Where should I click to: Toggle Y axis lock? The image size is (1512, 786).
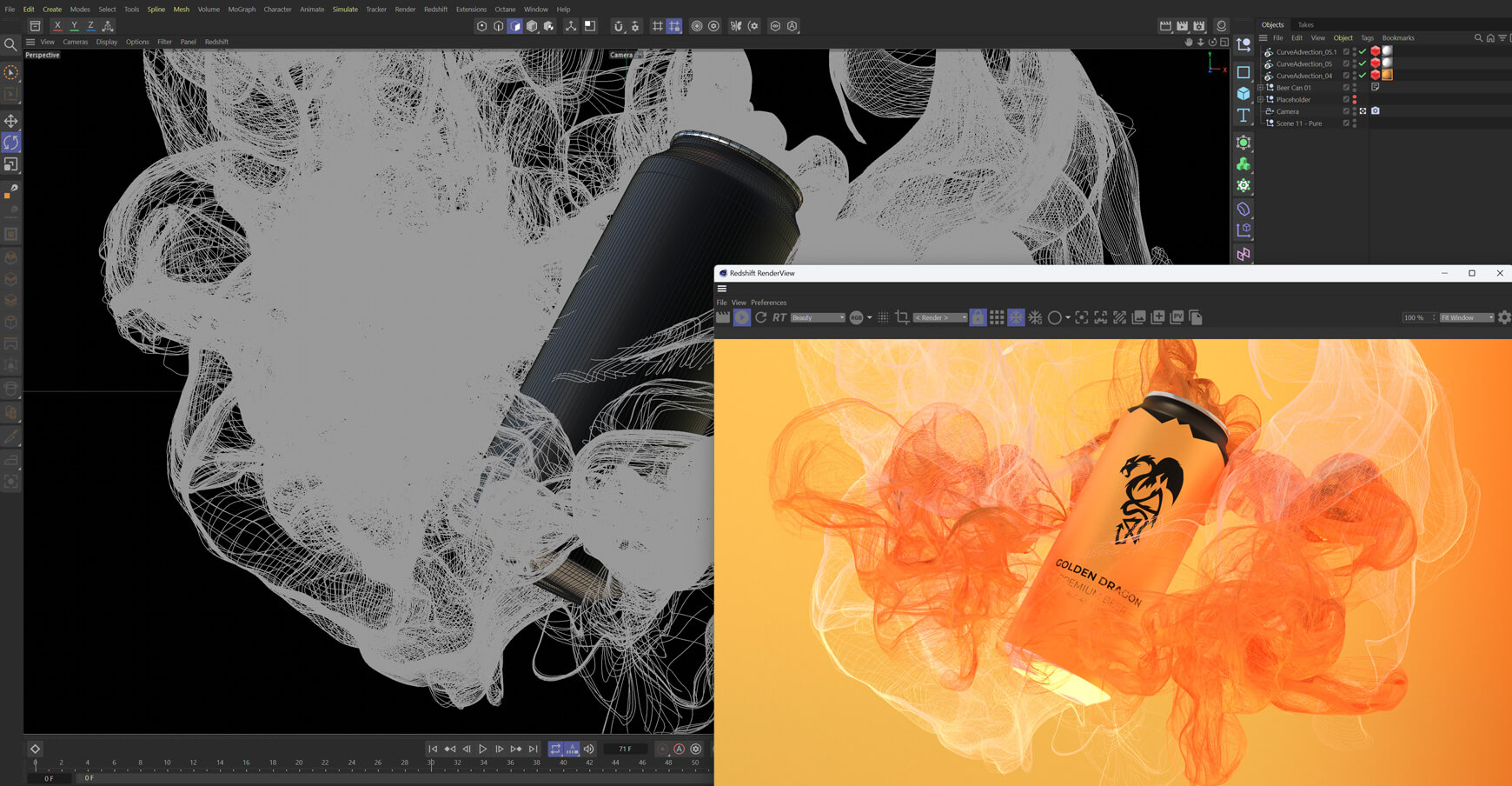coord(74,26)
